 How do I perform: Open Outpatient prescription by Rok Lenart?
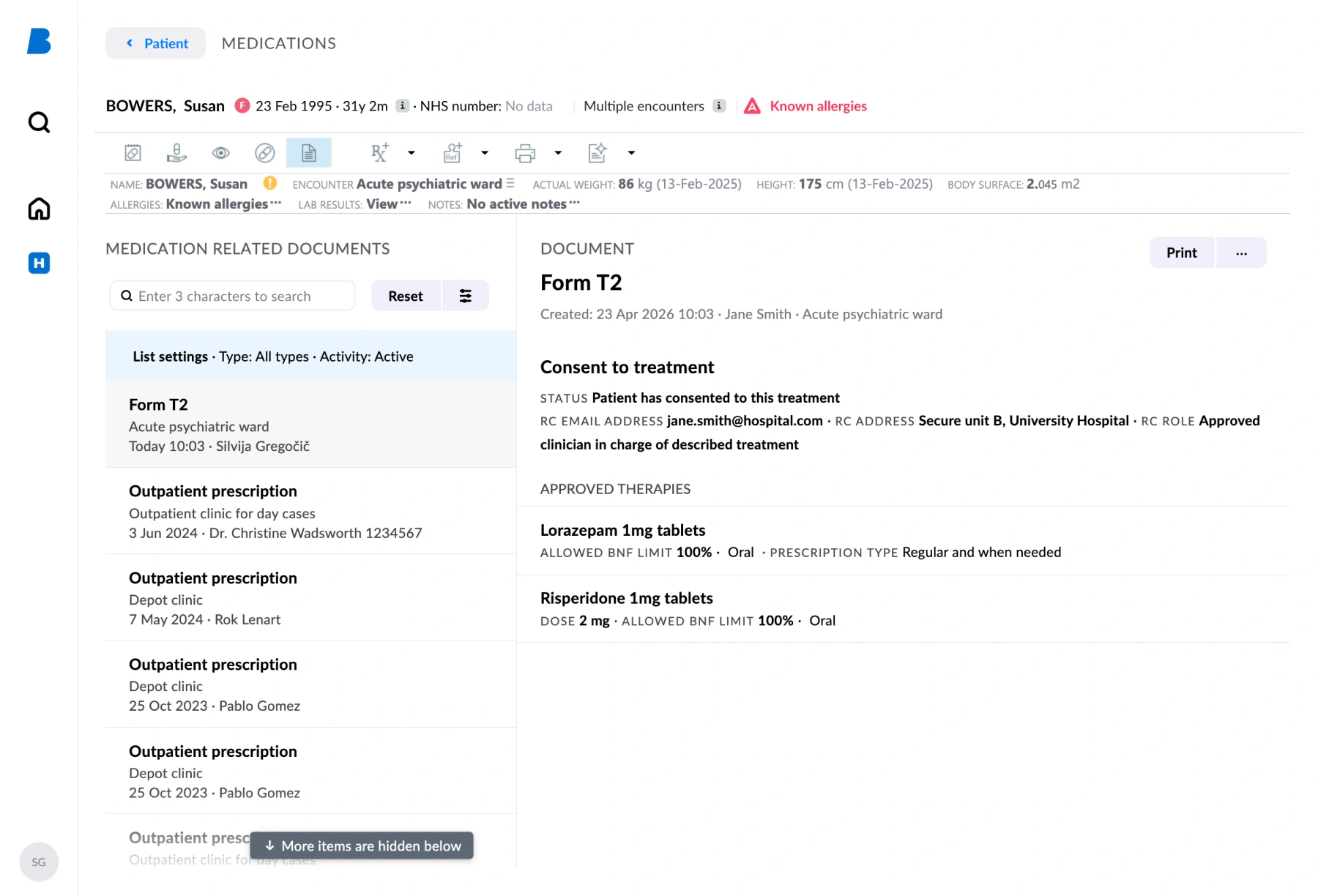pos(310,598)
